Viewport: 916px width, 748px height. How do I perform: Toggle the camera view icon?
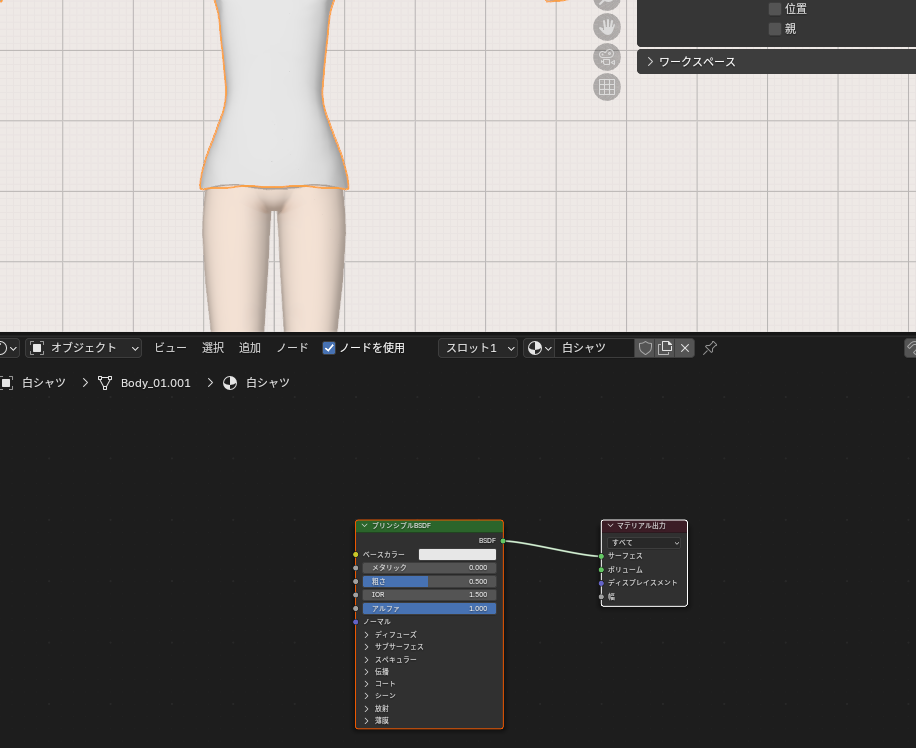coord(606,57)
